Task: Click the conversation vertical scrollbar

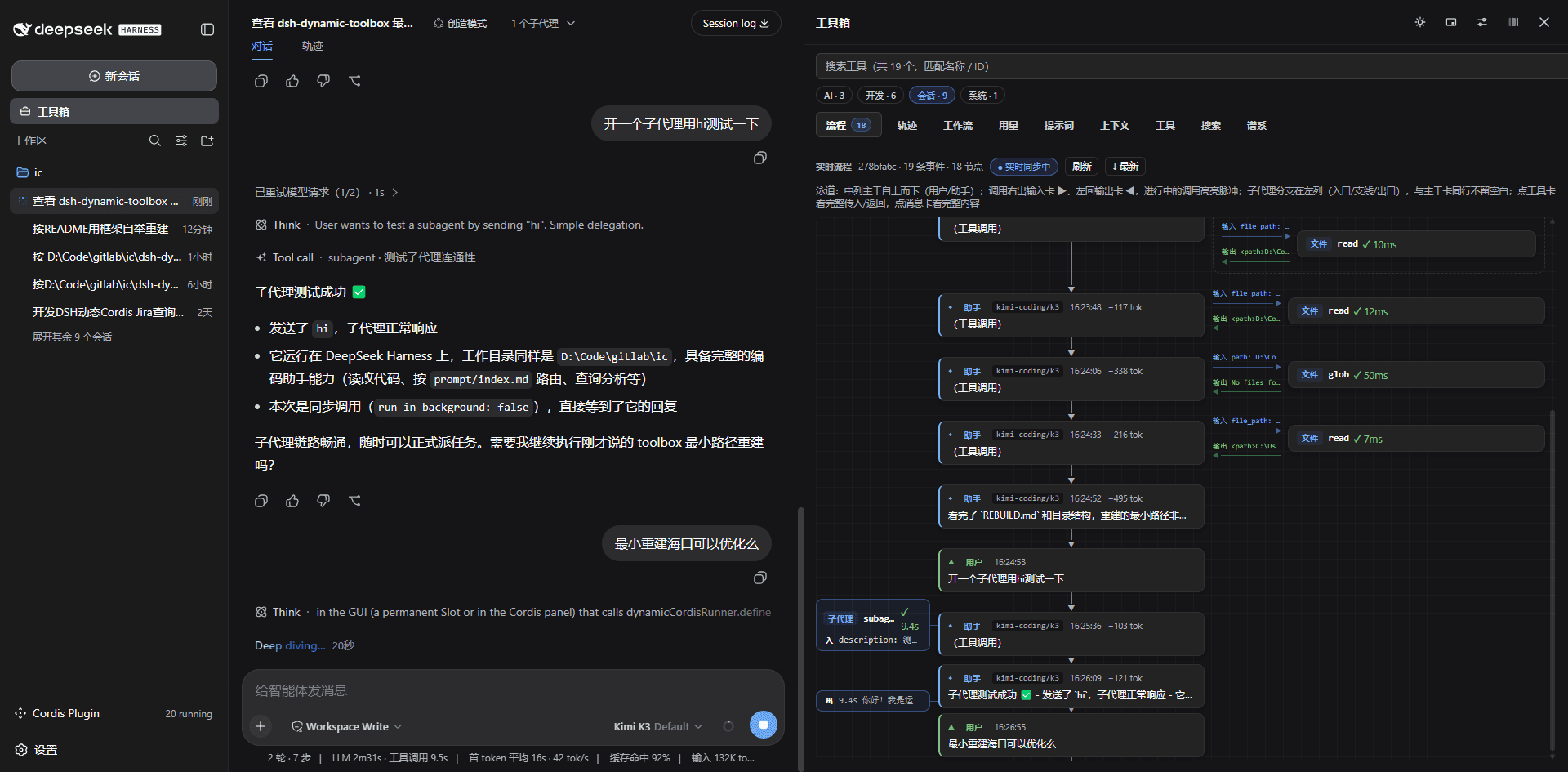Action: [800, 637]
